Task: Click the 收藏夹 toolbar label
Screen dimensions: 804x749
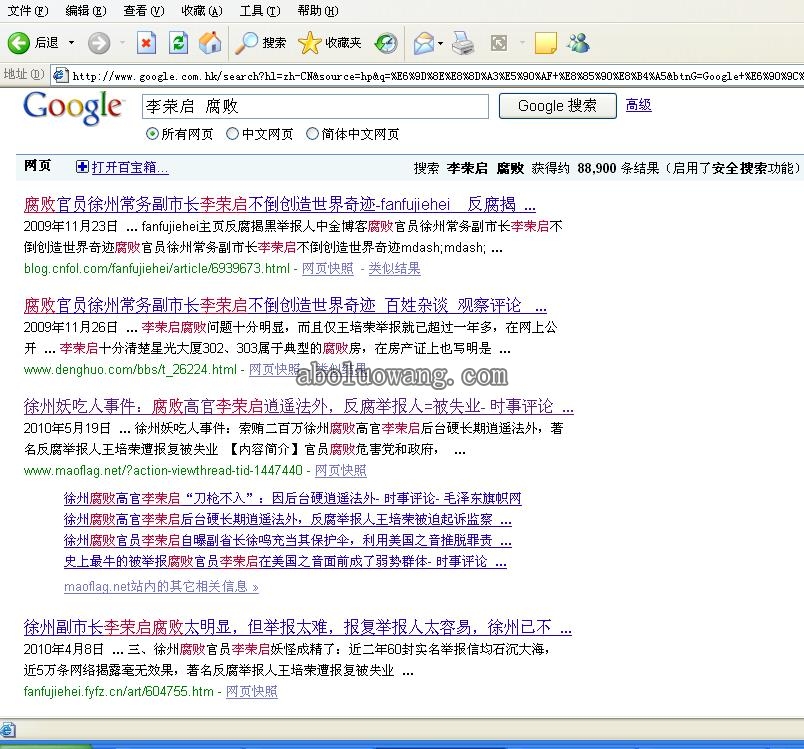Action: pos(343,43)
